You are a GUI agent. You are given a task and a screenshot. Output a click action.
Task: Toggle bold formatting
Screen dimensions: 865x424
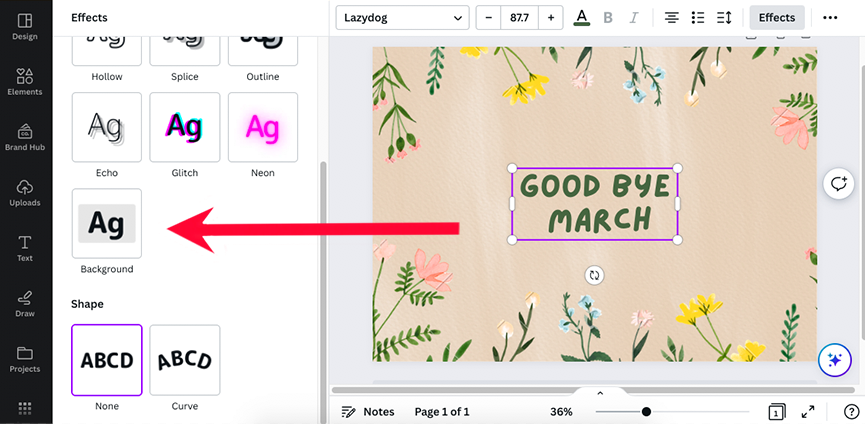(x=608, y=18)
